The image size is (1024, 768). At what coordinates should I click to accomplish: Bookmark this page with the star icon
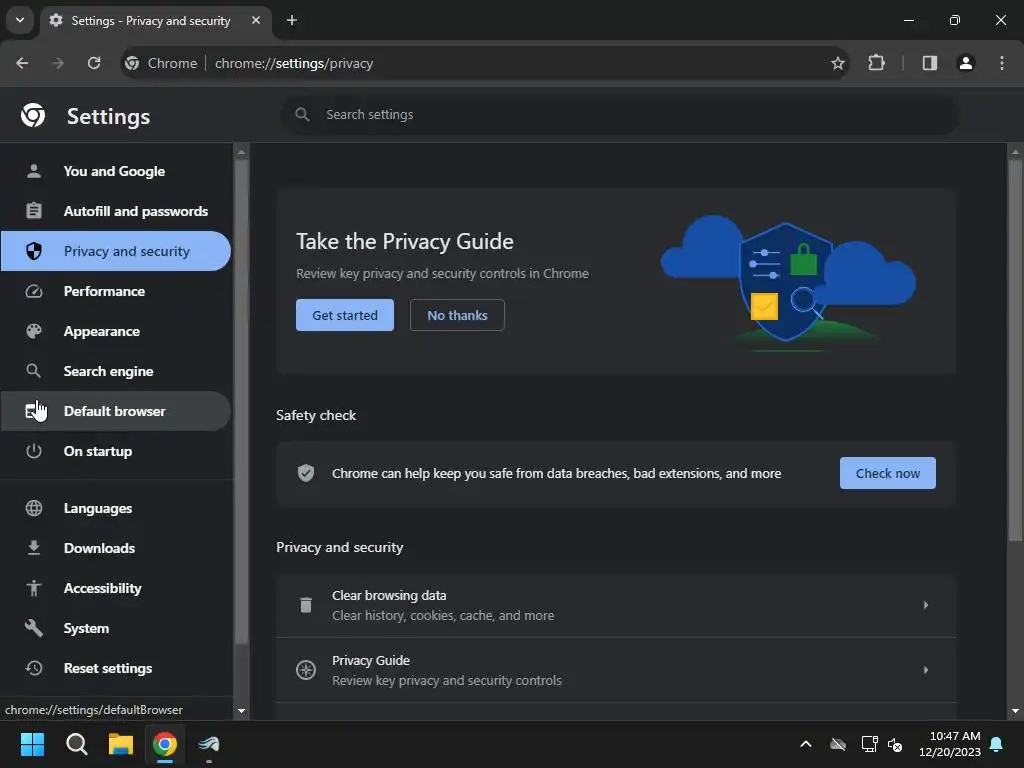pos(837,63)
